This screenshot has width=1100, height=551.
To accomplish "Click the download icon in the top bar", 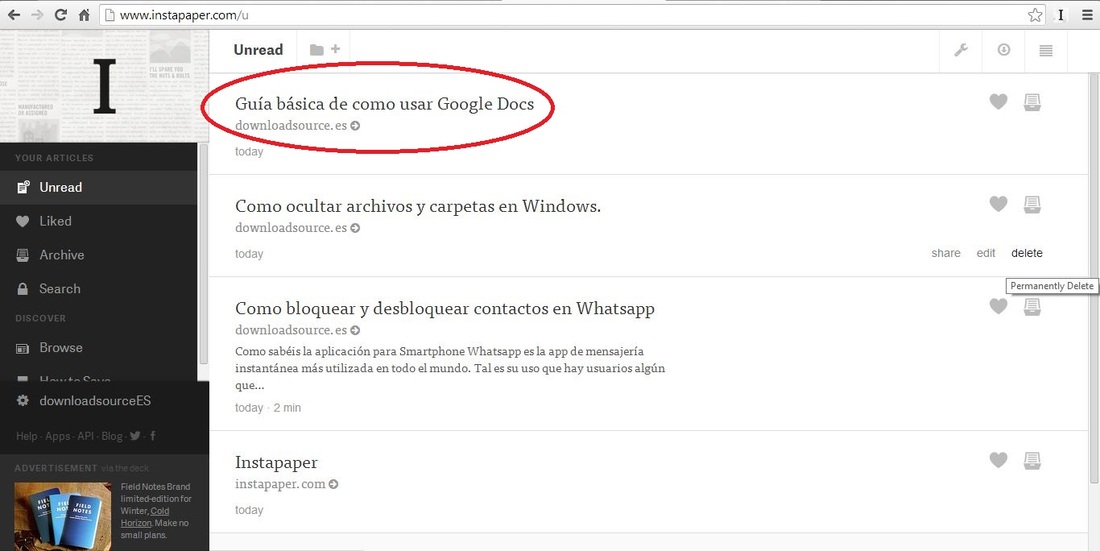I will [1004, 50].
